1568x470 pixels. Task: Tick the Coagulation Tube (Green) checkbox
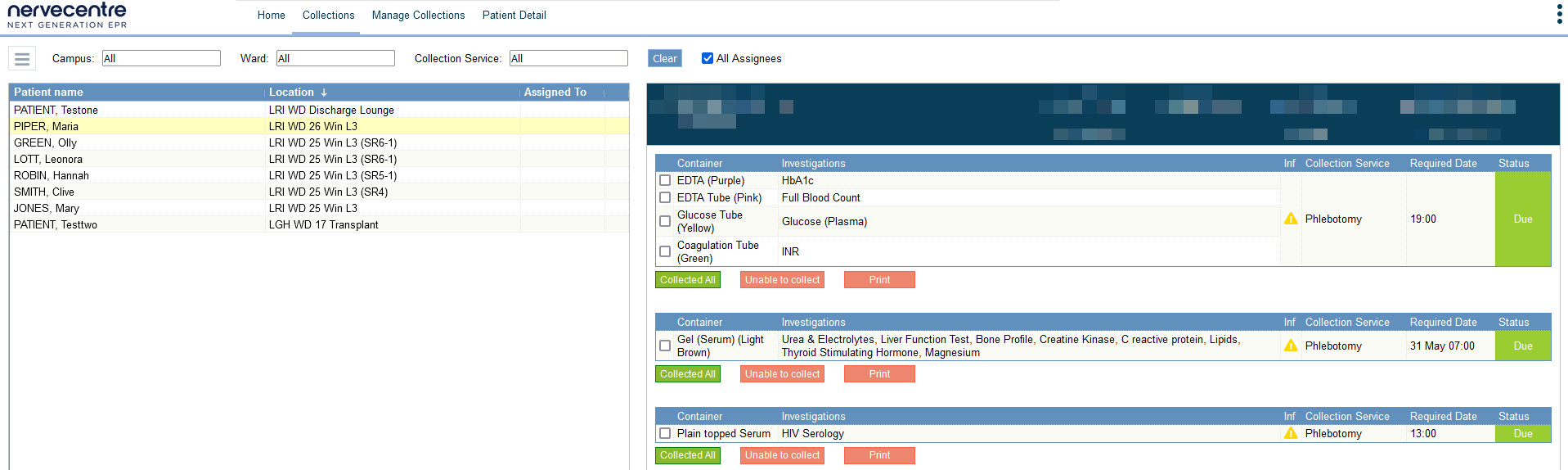(665, 251)
